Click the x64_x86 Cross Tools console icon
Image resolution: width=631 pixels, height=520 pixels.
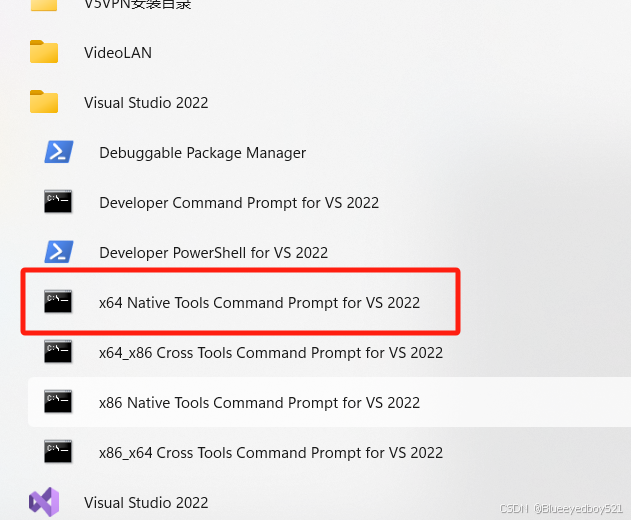pos(58,351)
